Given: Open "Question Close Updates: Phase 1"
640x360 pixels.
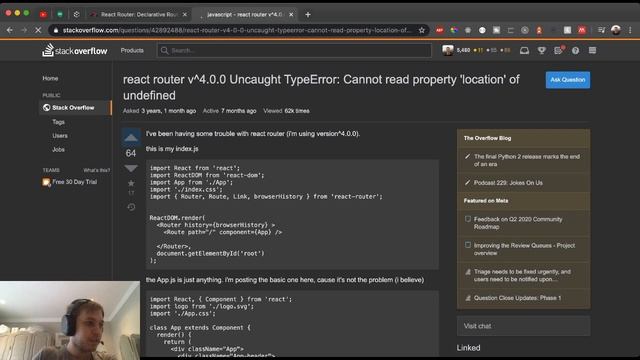Looking at the screenshot, I should pyautogui.click(x=517, y=298).
